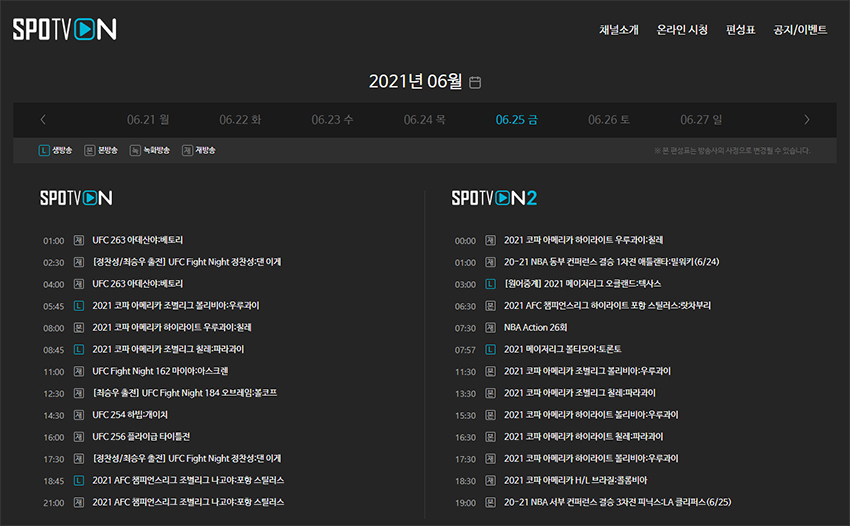The height and width of the screenshot is (526, 850).
Task: Click 04:00 UFC 263 아데산야:베토리 program
Action: (x=138, y=284)
